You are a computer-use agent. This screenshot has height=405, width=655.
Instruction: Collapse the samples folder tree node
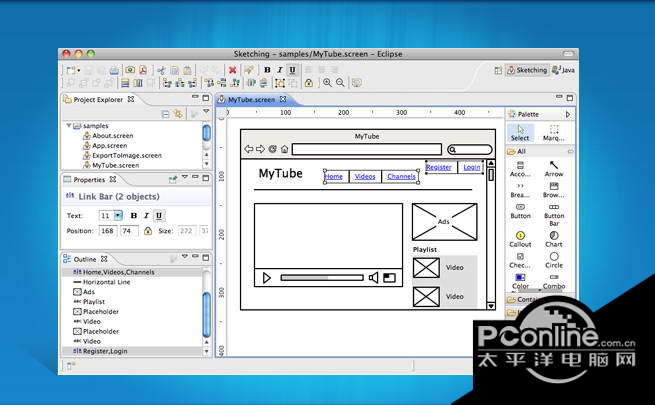pos(69,126)
